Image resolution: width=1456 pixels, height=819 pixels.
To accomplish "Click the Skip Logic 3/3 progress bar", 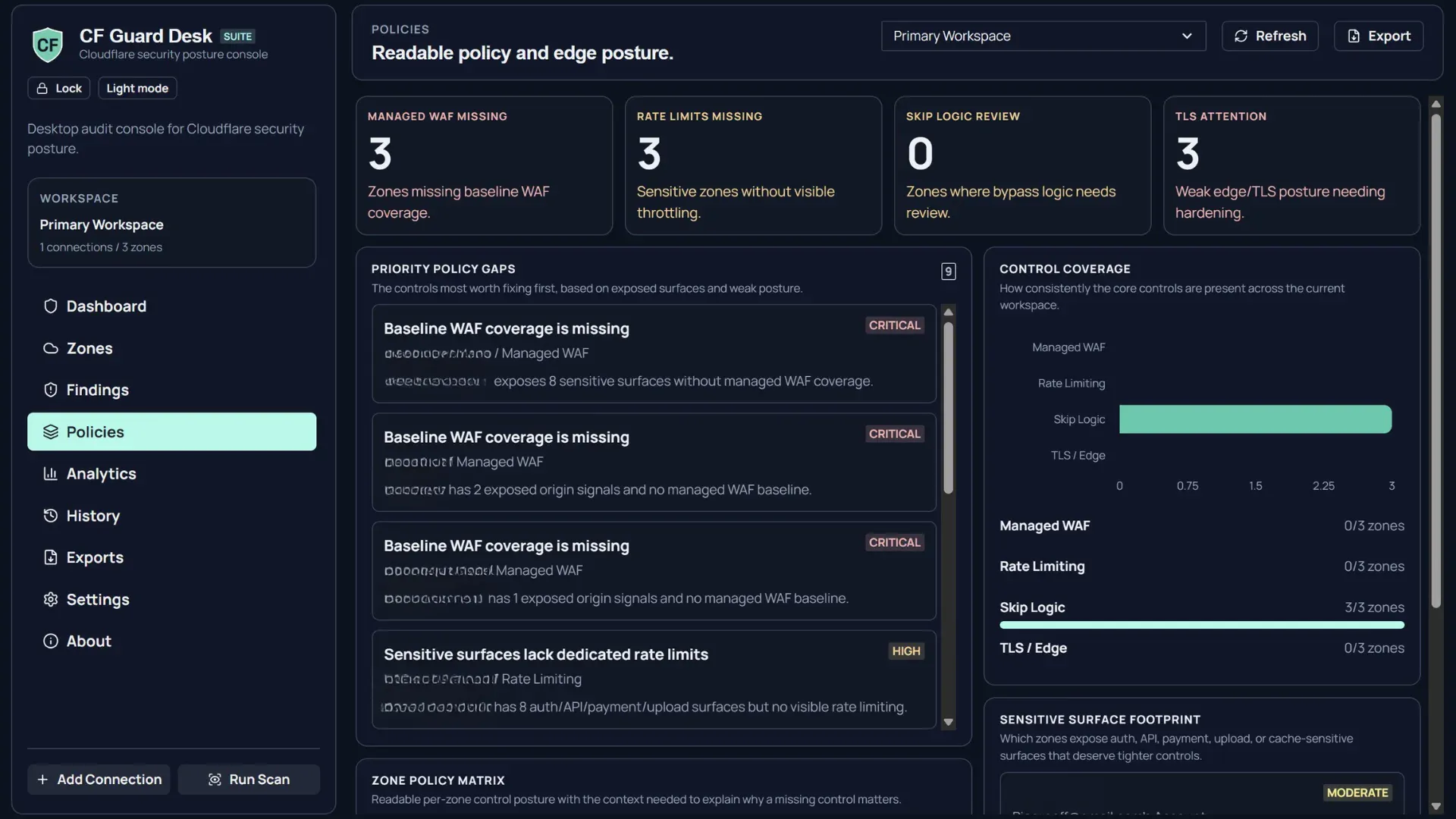I will 1202,625.
